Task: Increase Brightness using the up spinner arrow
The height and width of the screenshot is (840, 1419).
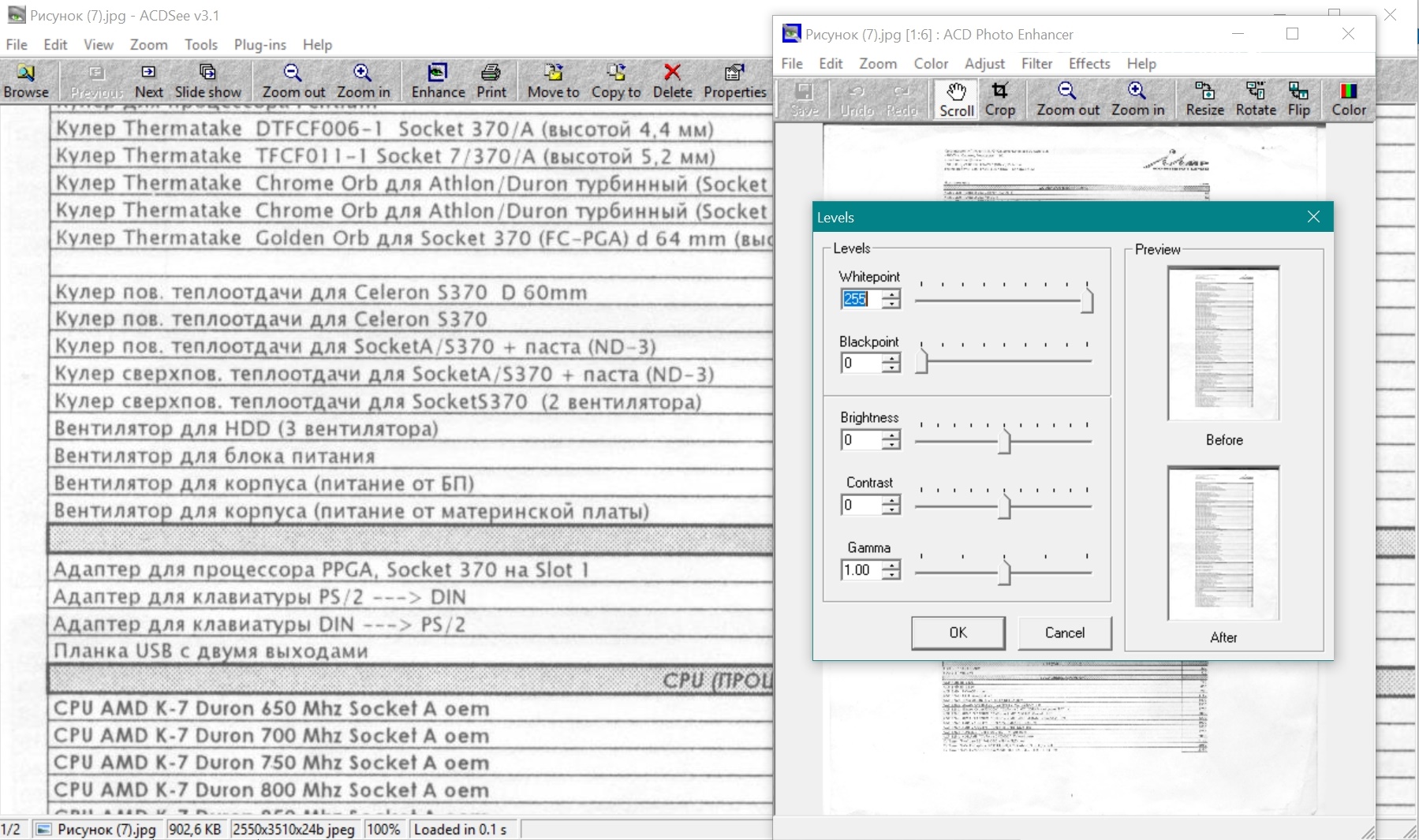Action: point(891,435)
